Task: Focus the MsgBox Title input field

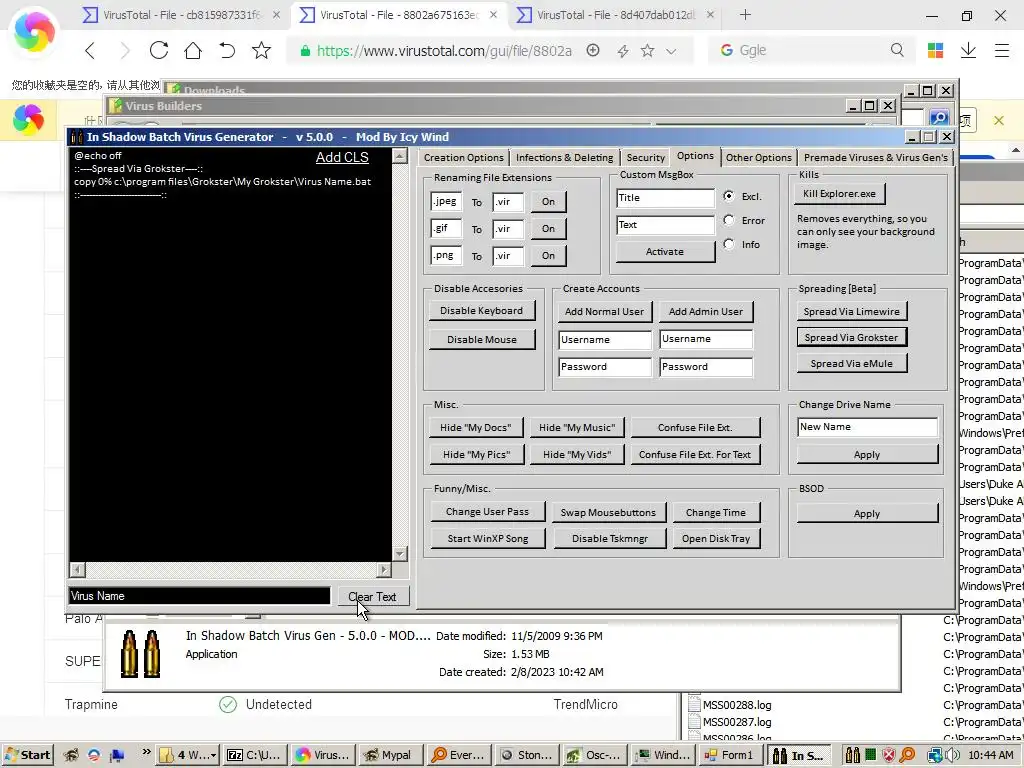Action: [665, 198]
